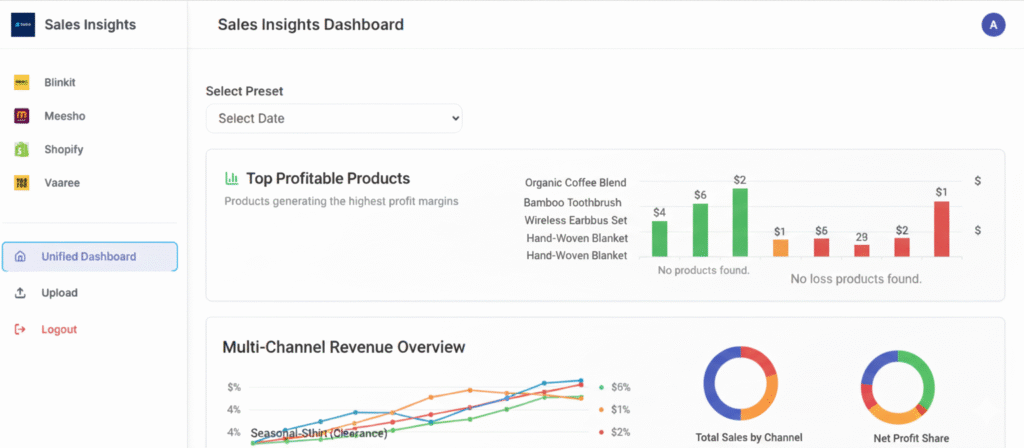The height and width of the screenshot is (448, 1024).
Task: Open the Select Date preset dropdown
Action: [334, 118]
